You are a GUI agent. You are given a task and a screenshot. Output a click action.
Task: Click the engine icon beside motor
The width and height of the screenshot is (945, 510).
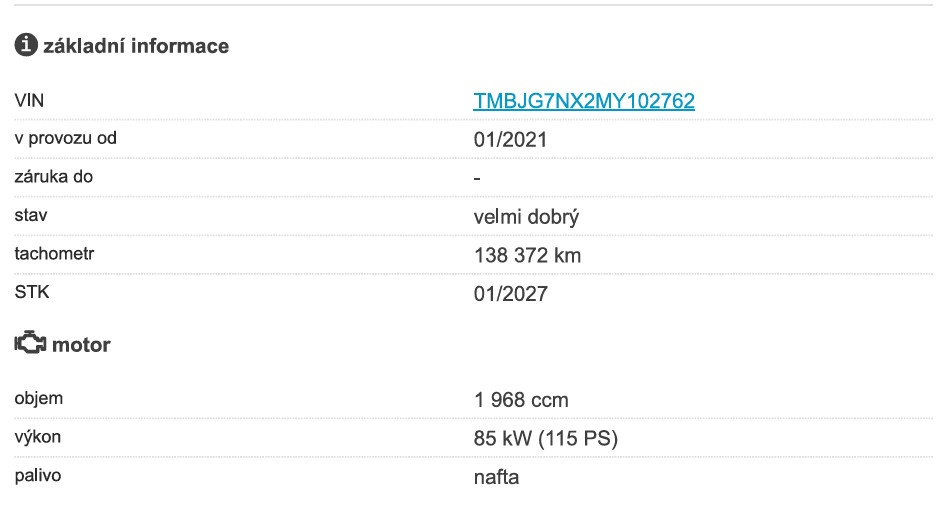30,343
